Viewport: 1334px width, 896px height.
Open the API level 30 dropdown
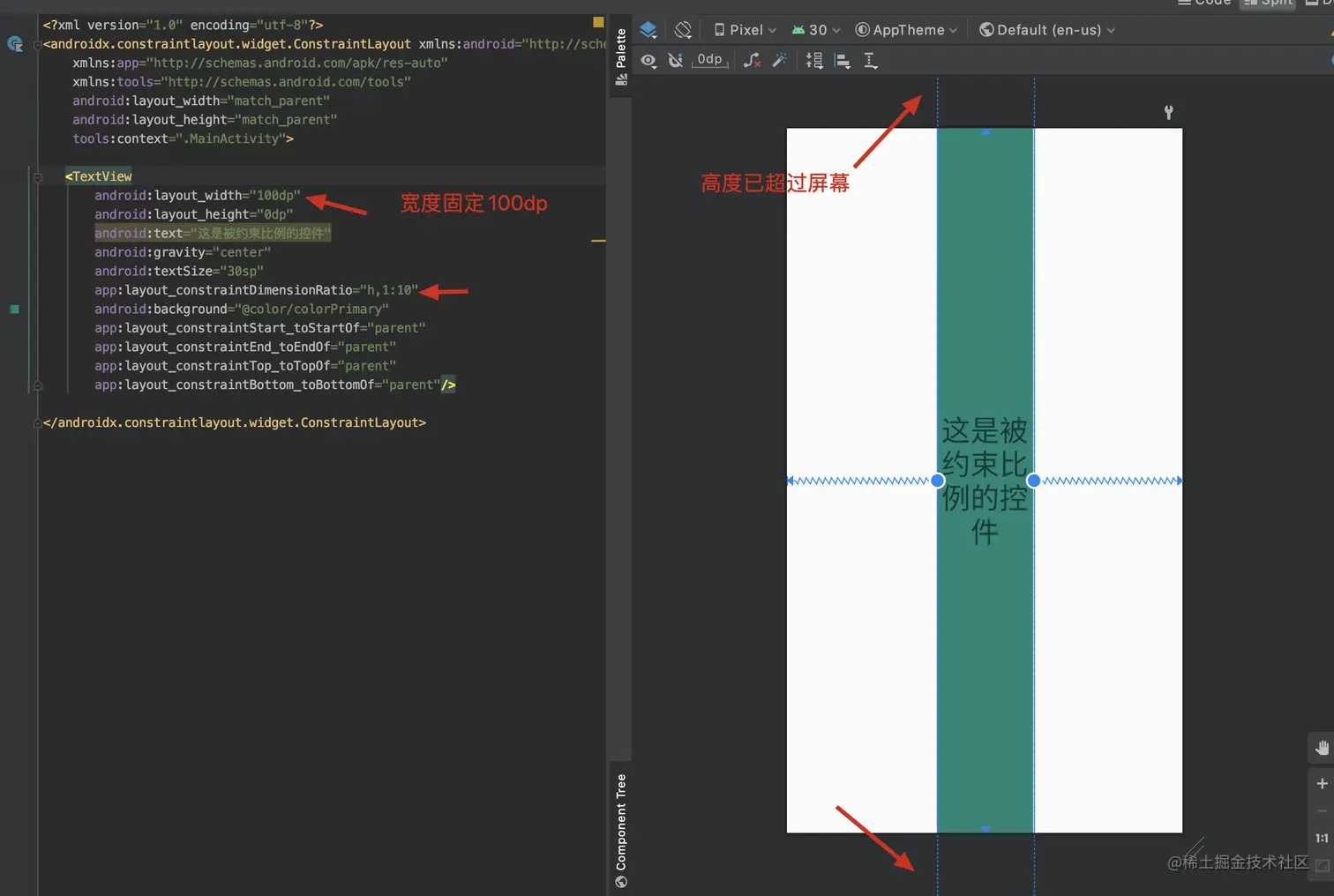816,30
